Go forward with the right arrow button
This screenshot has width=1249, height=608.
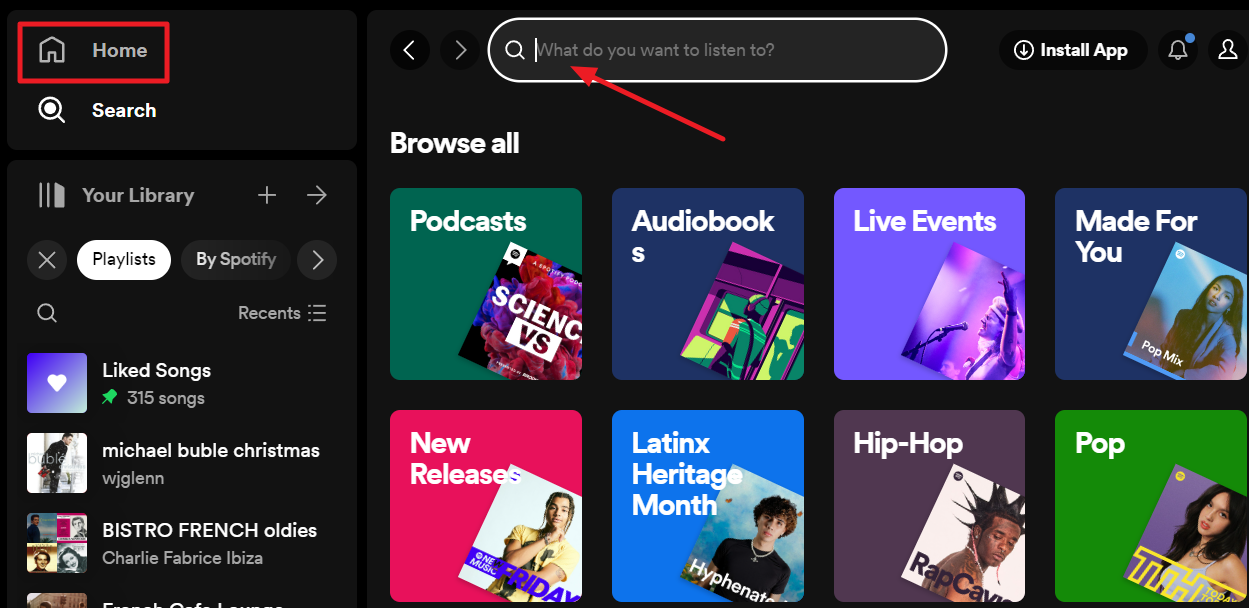pyautogui.click(x=460, y=50)
